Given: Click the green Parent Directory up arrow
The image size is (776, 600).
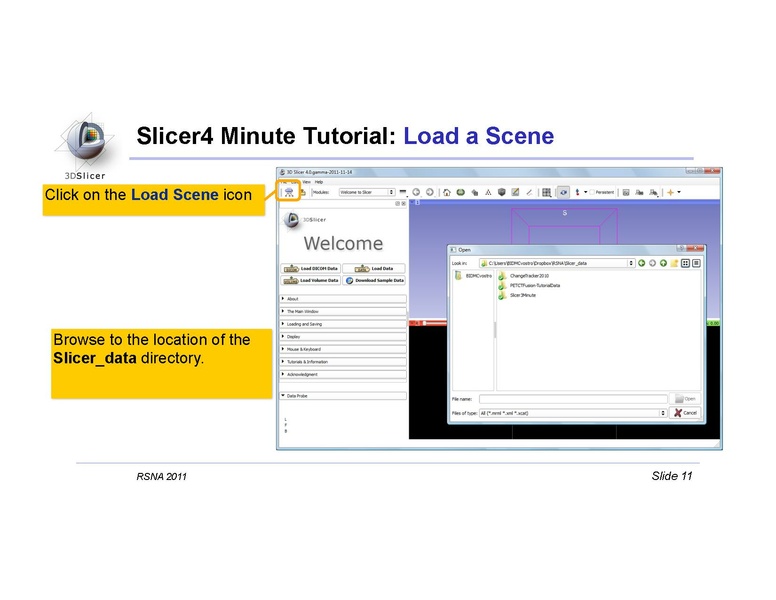Looking at the screenshot, I should [x=663, y=263].
